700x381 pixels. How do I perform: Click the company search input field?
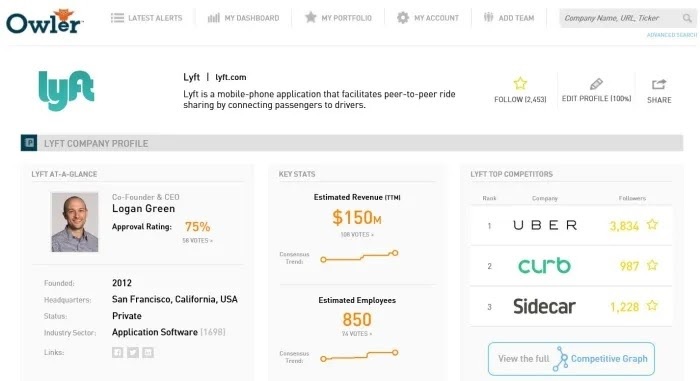pos(621,18)
